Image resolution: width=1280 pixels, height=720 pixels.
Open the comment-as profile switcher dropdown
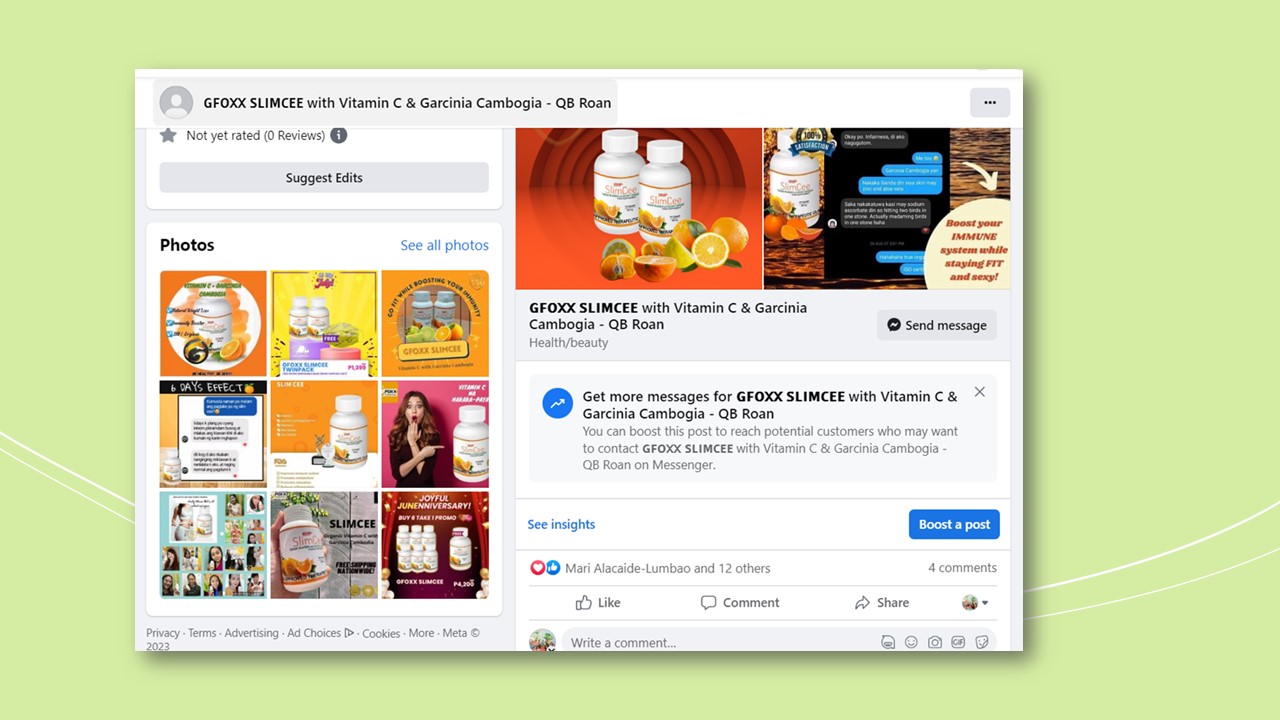click(975, 603)
